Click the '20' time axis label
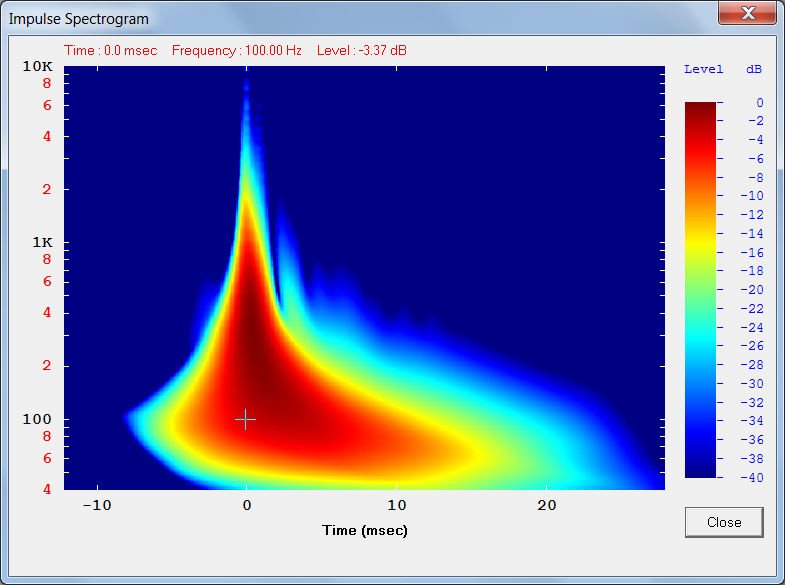 click(x=547, y=505)
